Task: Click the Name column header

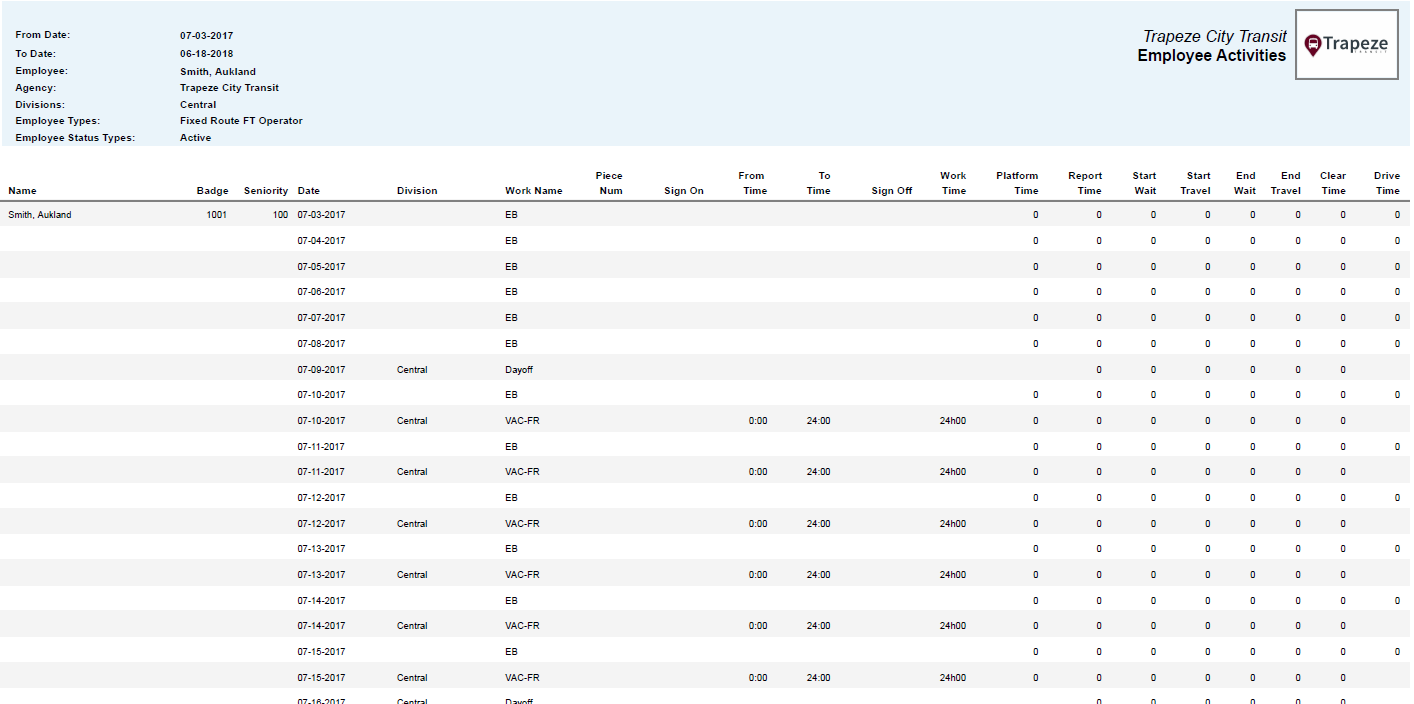Action: point(22,190)
